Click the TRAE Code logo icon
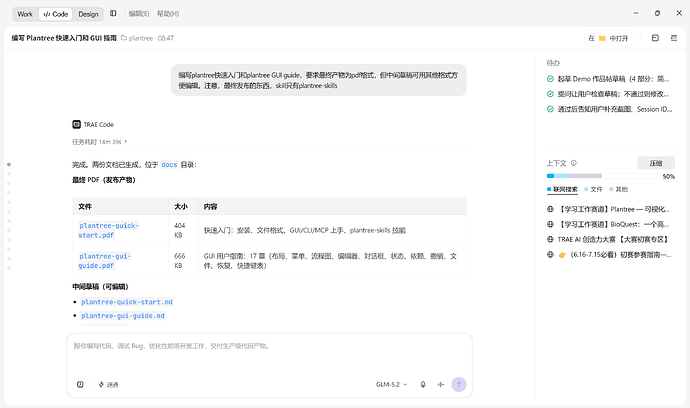Image resolution: width=690 pixels, height=408 pixels. (77, 125)
